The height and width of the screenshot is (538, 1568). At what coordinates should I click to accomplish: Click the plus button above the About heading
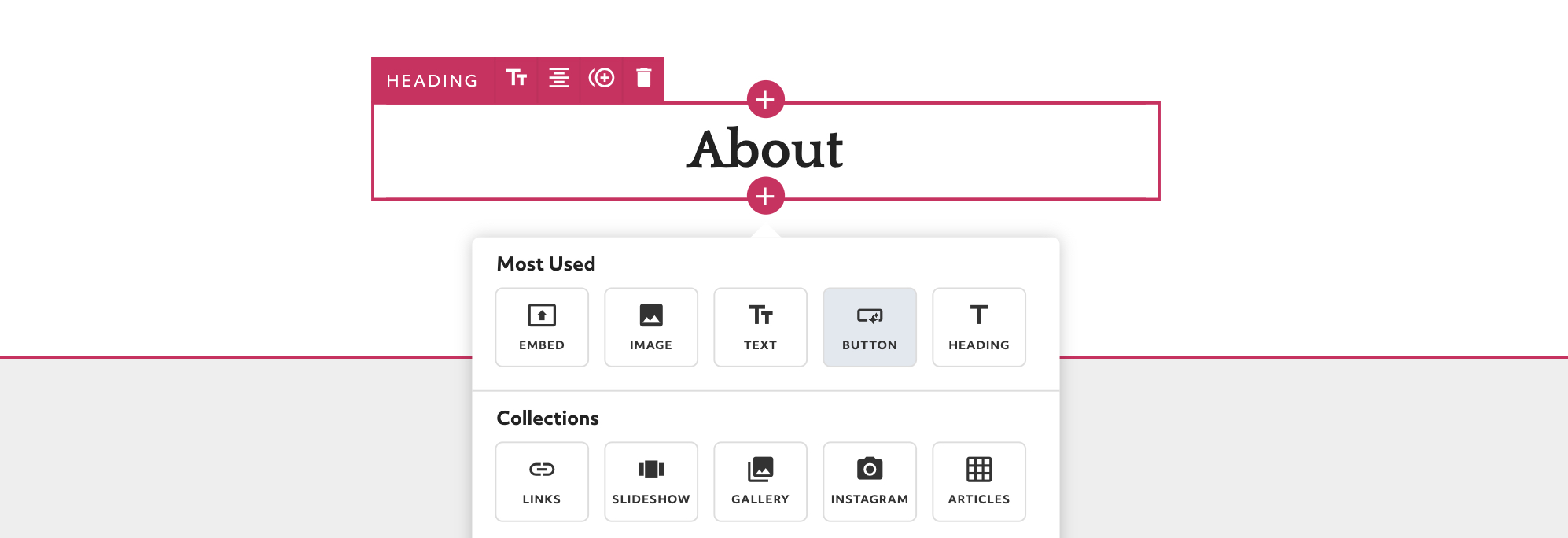765,100
